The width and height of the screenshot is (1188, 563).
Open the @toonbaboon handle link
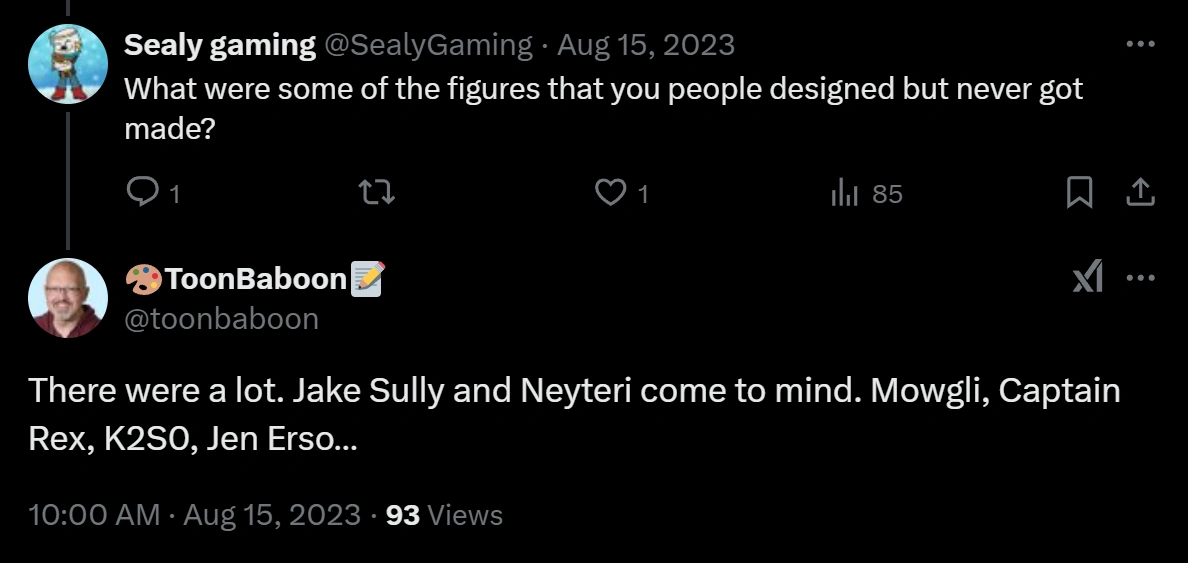pyautogui.click(x=222, y=318)
